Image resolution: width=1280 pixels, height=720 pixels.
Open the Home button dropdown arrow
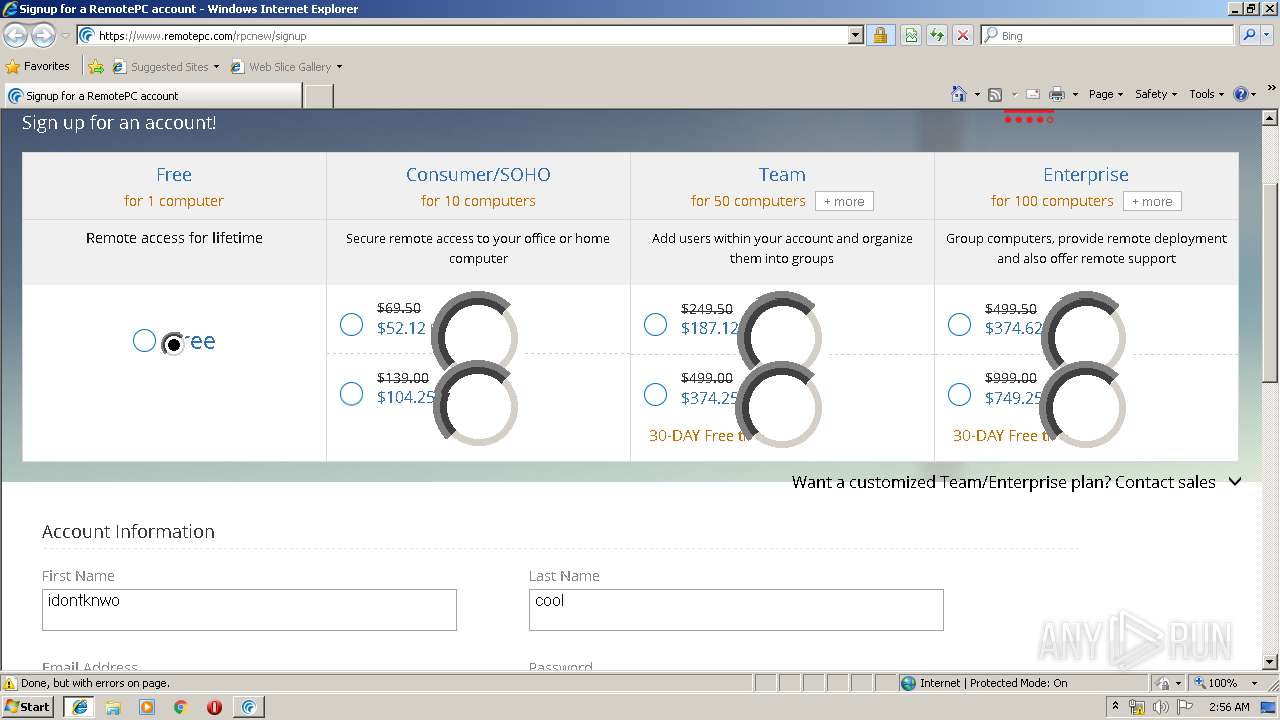point(977,95)
